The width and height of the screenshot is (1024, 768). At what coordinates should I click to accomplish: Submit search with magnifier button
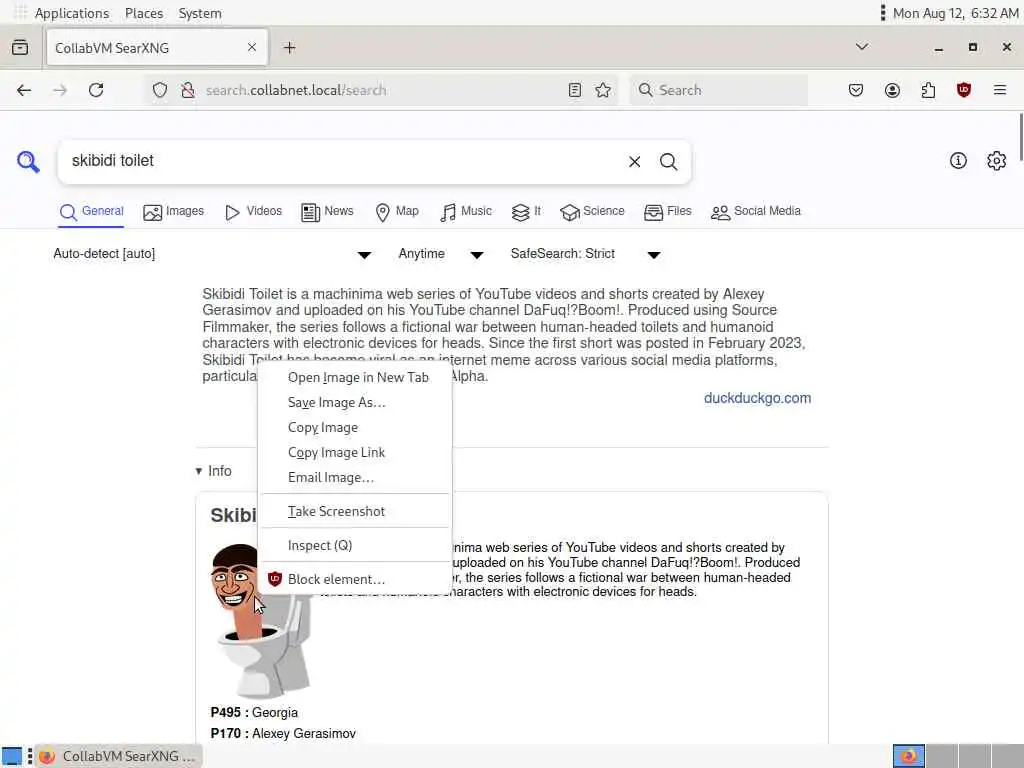coord(668,161)
